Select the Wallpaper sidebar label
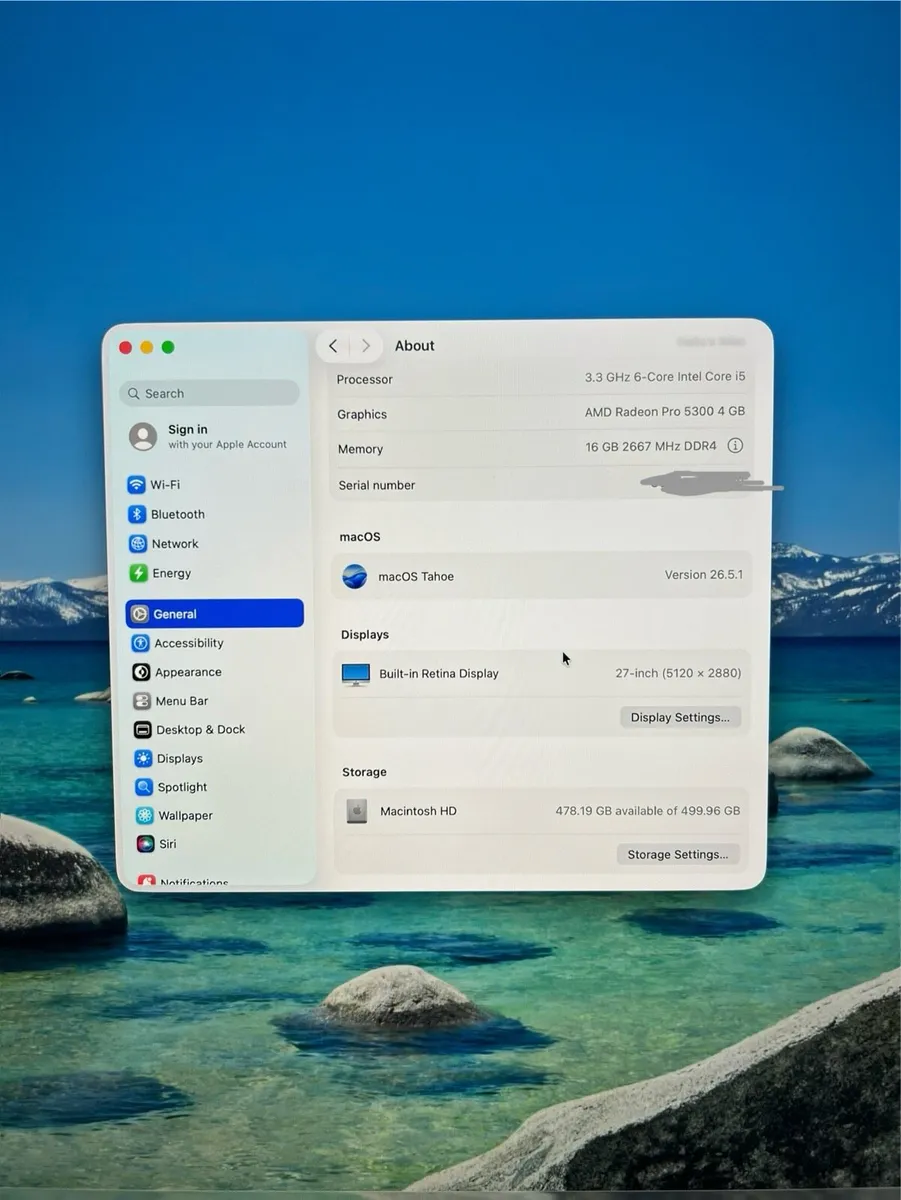Image resolution: width=901 pixels, height=1200 pixels. [186, 816]
